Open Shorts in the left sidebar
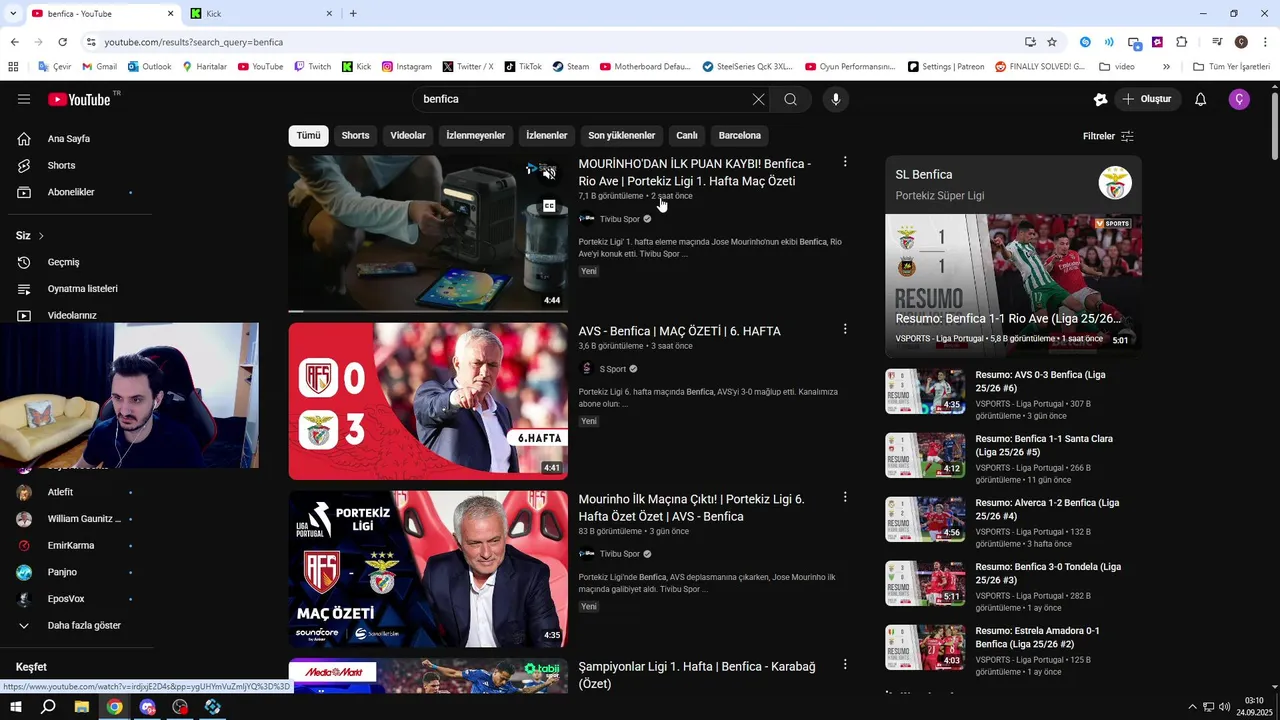This screenshot has width=1280, height=720. 60,165
